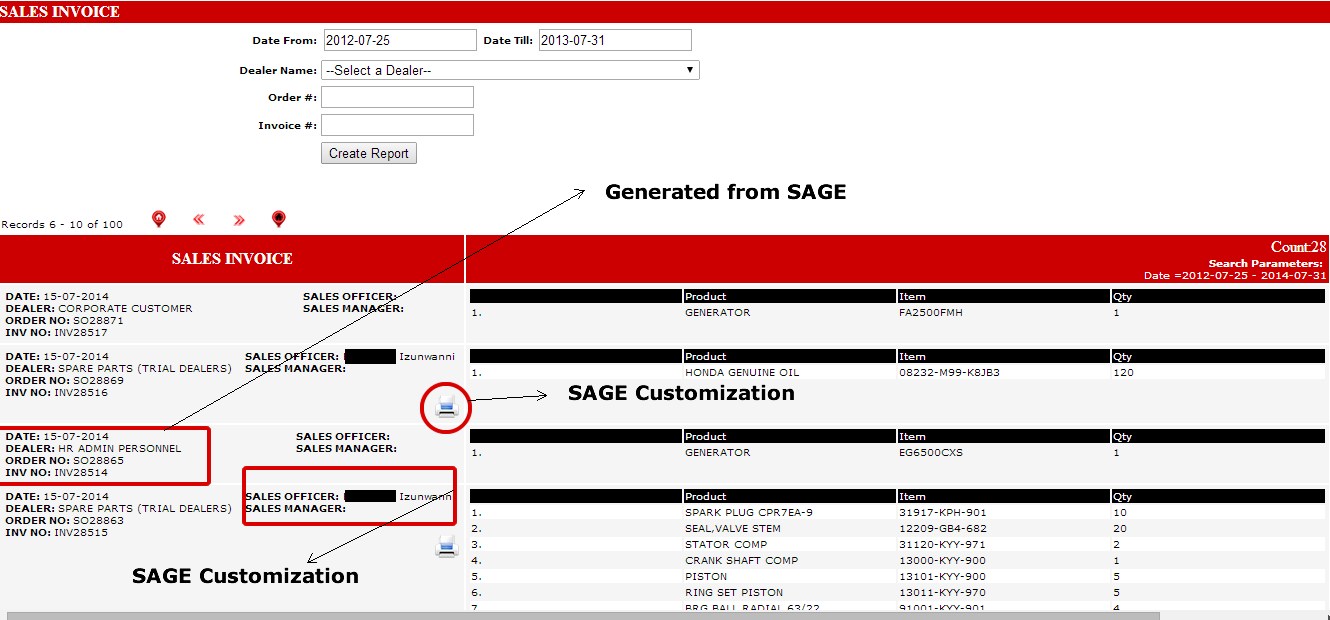Click order number SO28863
The image size is (1330, 620).
[98, 520]
